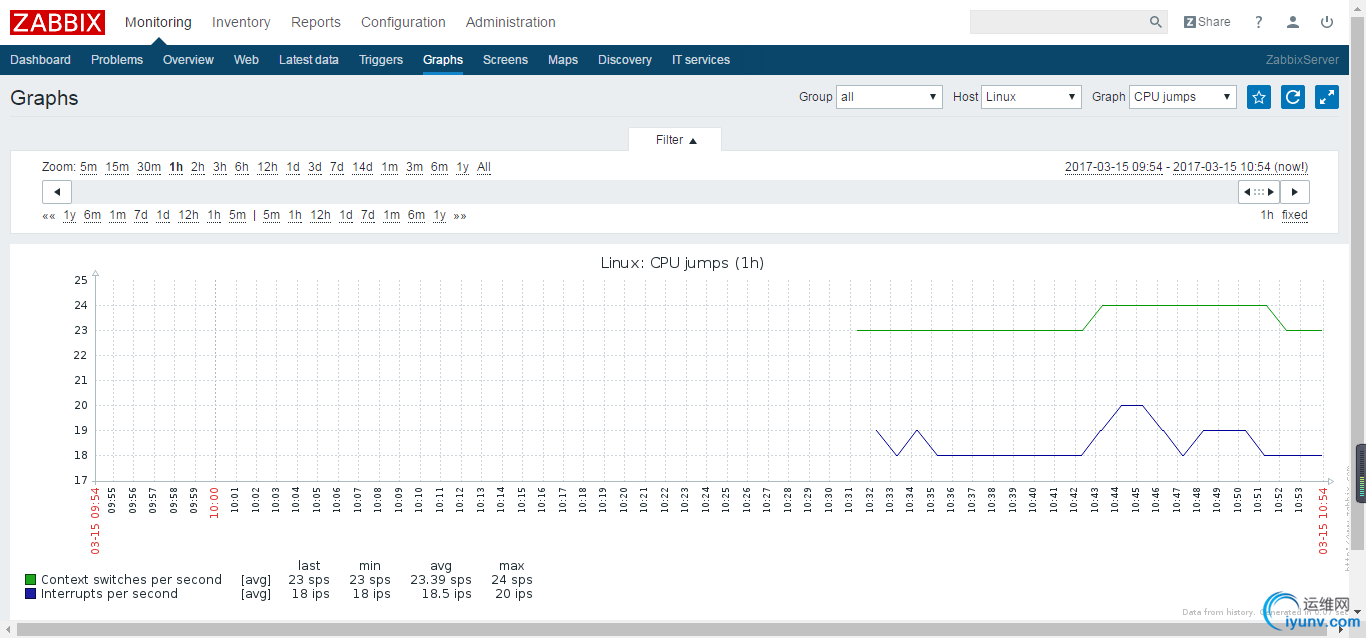
Task: Click the Graphs page heading
Action: click(x=44, y=98)
